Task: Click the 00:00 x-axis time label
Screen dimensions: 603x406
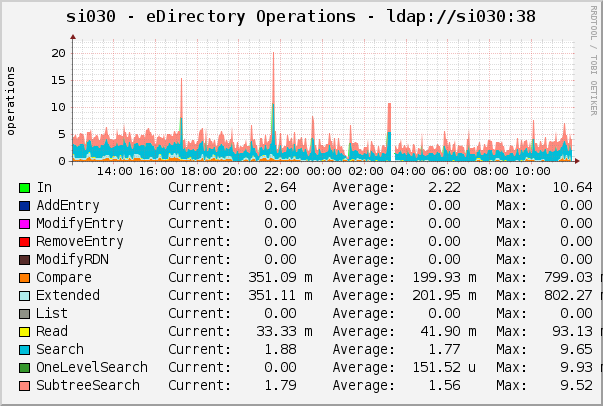Action: coord(324,171)
